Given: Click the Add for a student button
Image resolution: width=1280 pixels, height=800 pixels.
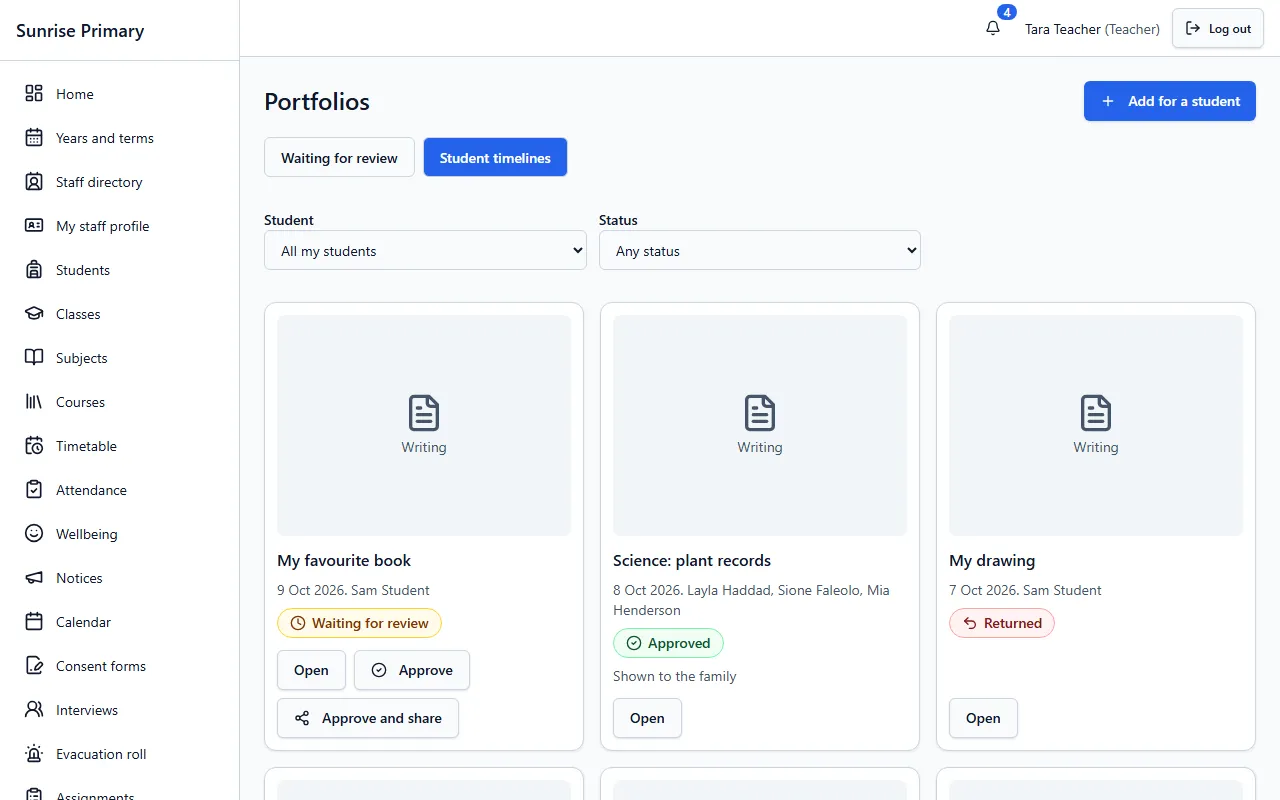Looking at the screenshot, I should (x=1170, y=101).
